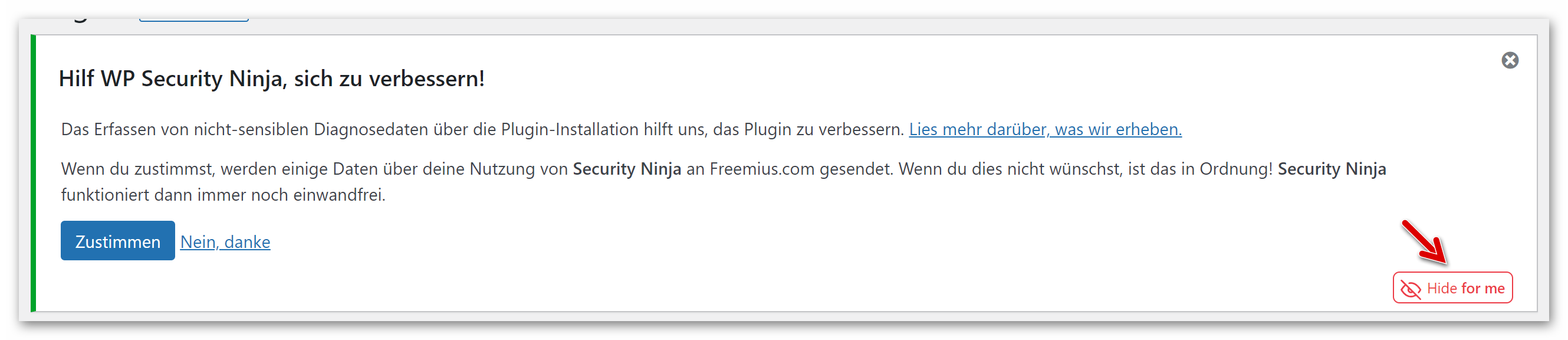The width and height of the screenshot is (1568, 340).
Task: Click the text "Das Erfassen von nicht-sensiblen"
Action: click(x=185, y=129)
